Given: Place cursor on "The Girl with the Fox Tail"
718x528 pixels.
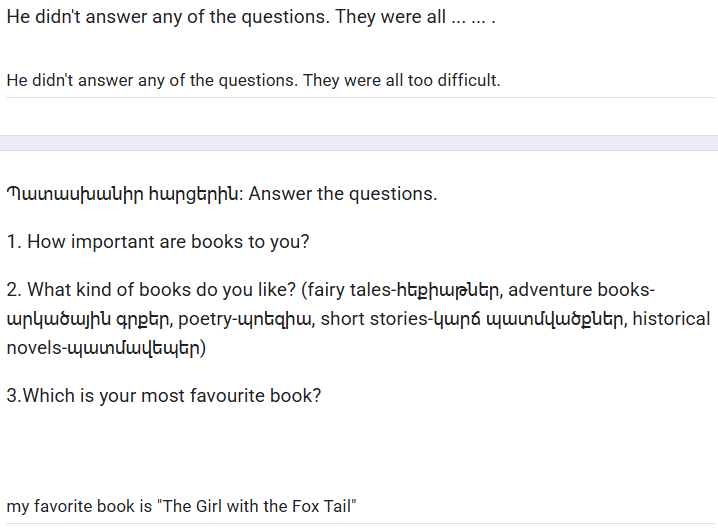Looking at the screenshot, I should [x=256, y=506].
